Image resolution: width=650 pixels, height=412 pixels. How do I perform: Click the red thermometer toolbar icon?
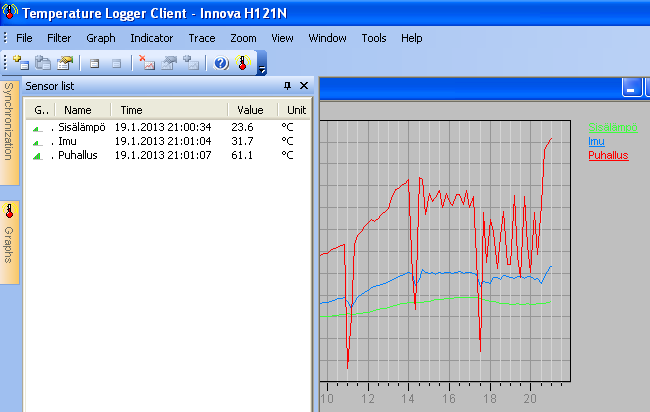(241, 63)
